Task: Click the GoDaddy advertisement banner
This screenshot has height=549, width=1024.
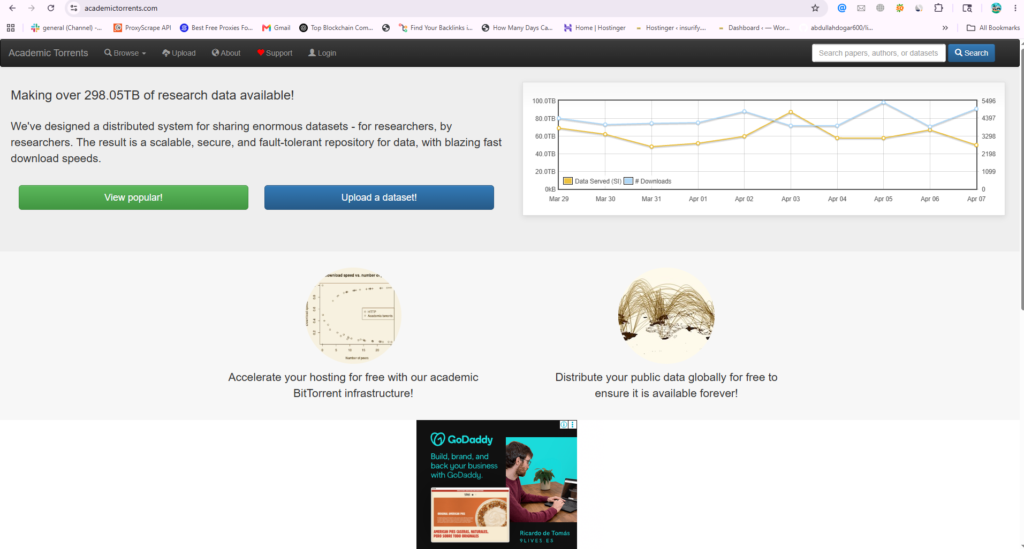Action: (x=496, y=484)
